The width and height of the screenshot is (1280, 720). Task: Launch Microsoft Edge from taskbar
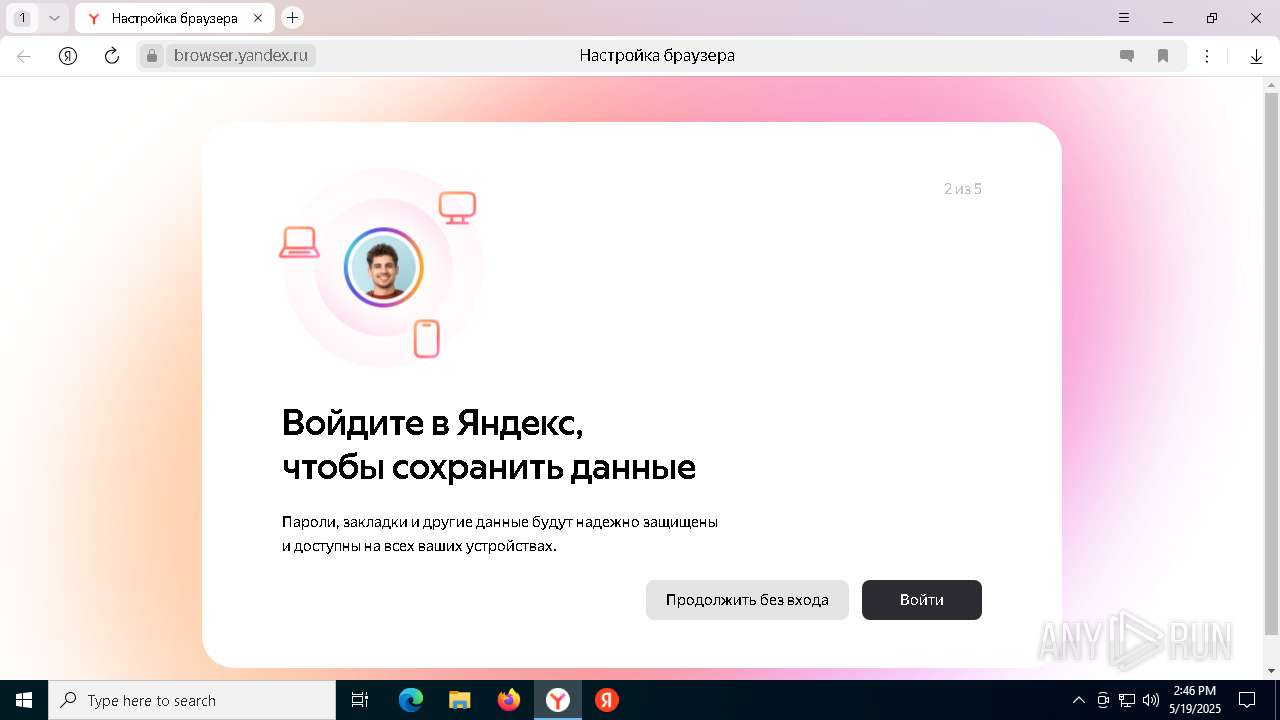click(x=411, y=700)
